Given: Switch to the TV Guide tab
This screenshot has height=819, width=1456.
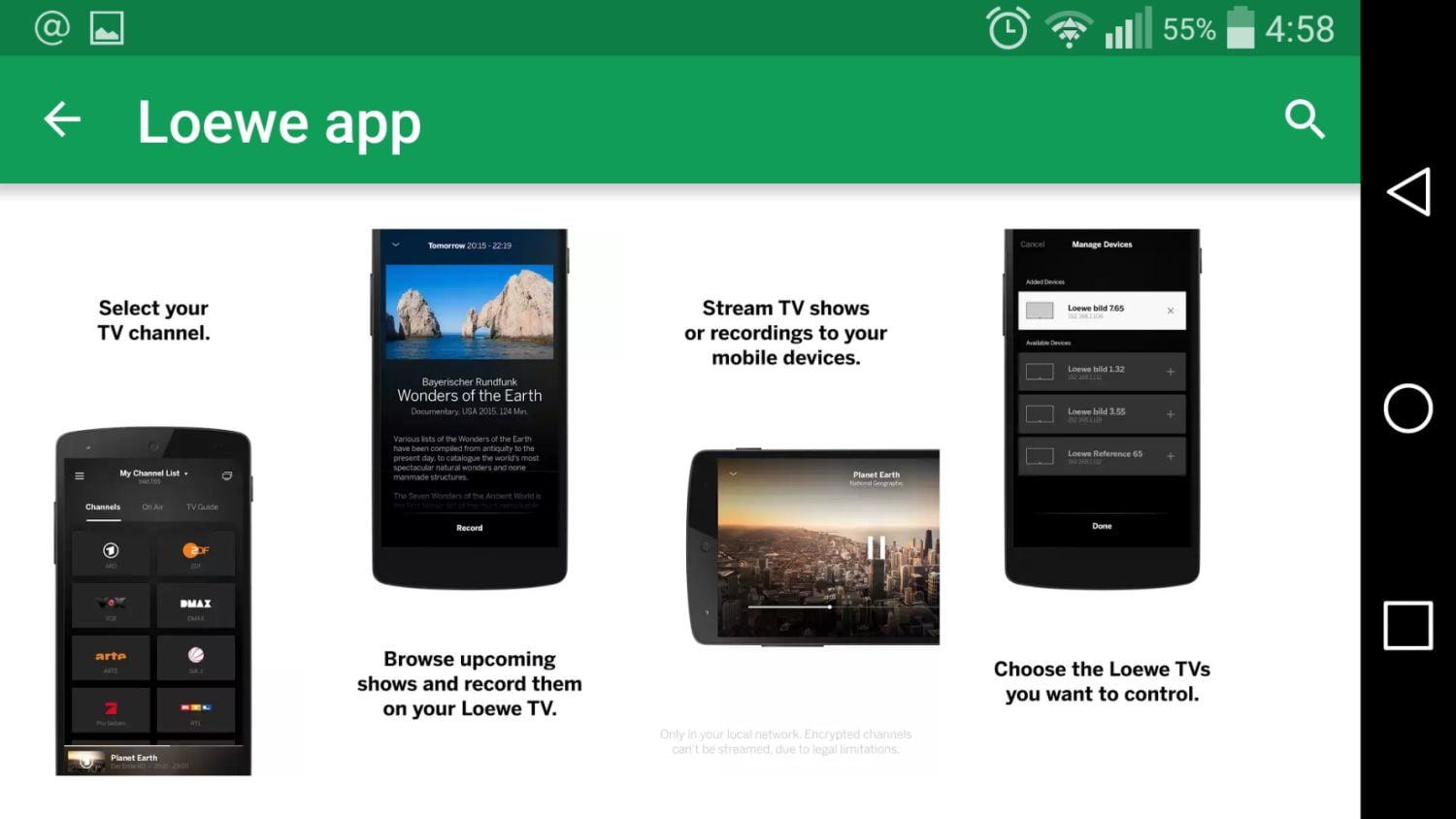Looking at the screenshot, I should (202, 507).
